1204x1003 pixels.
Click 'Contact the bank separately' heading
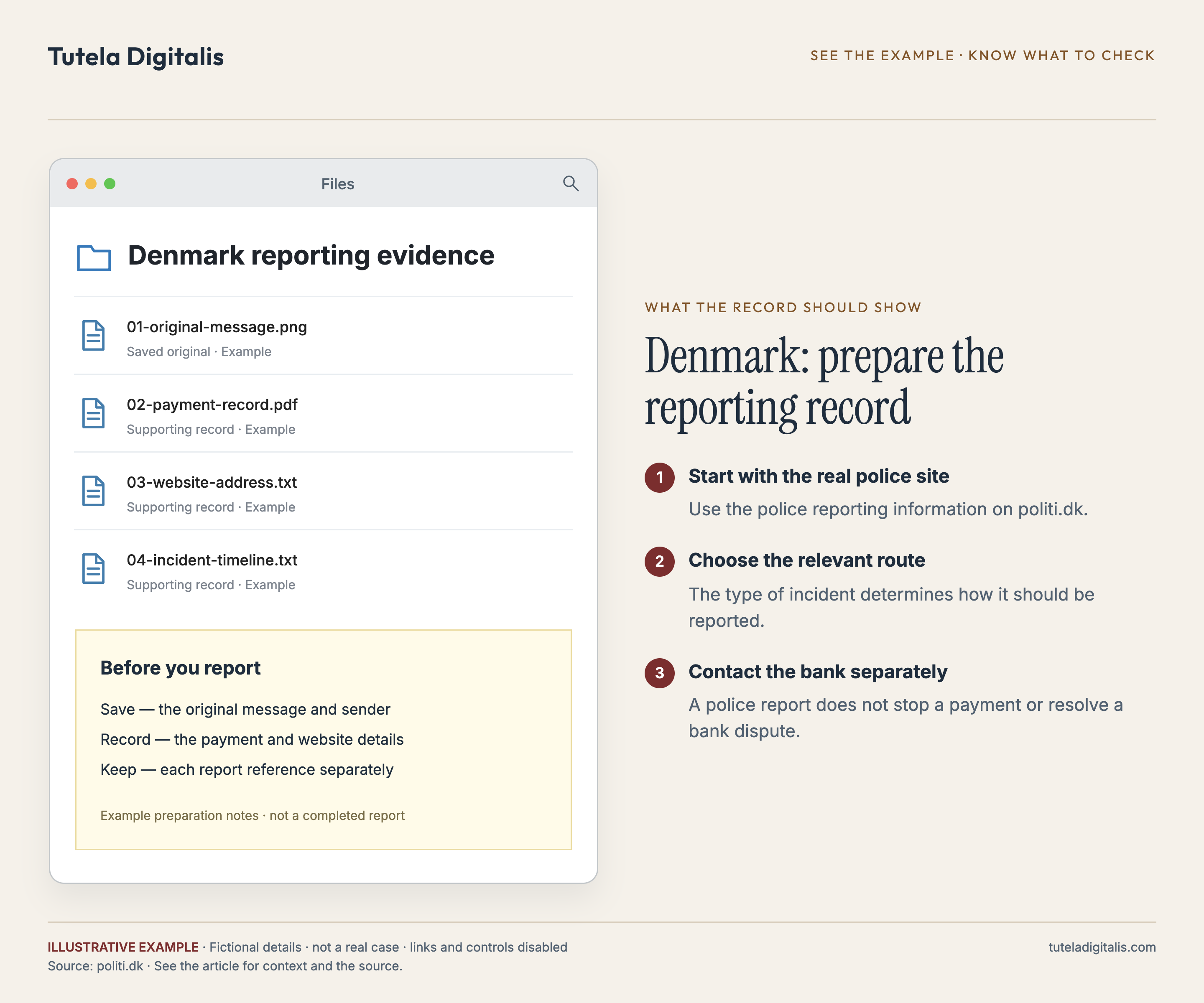click(x=818, y=672)
